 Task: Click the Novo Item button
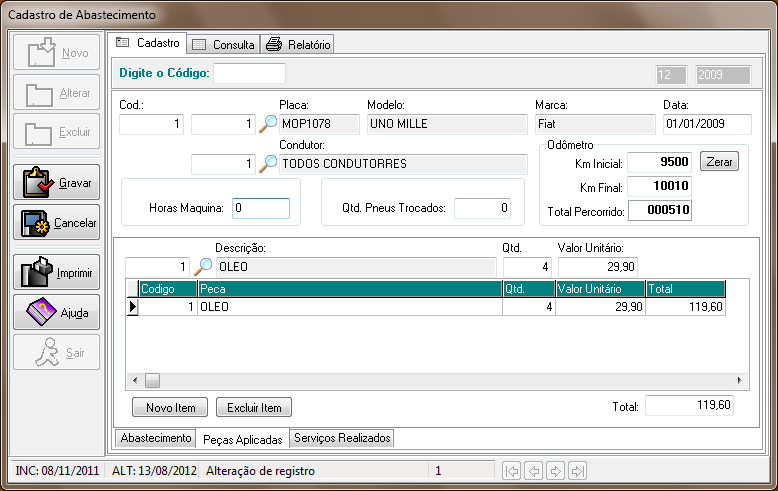coord(170,407)
